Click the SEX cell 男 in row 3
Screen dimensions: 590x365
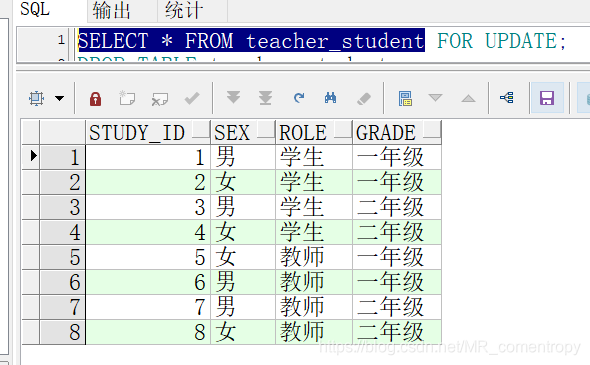[x=243, y=207]
